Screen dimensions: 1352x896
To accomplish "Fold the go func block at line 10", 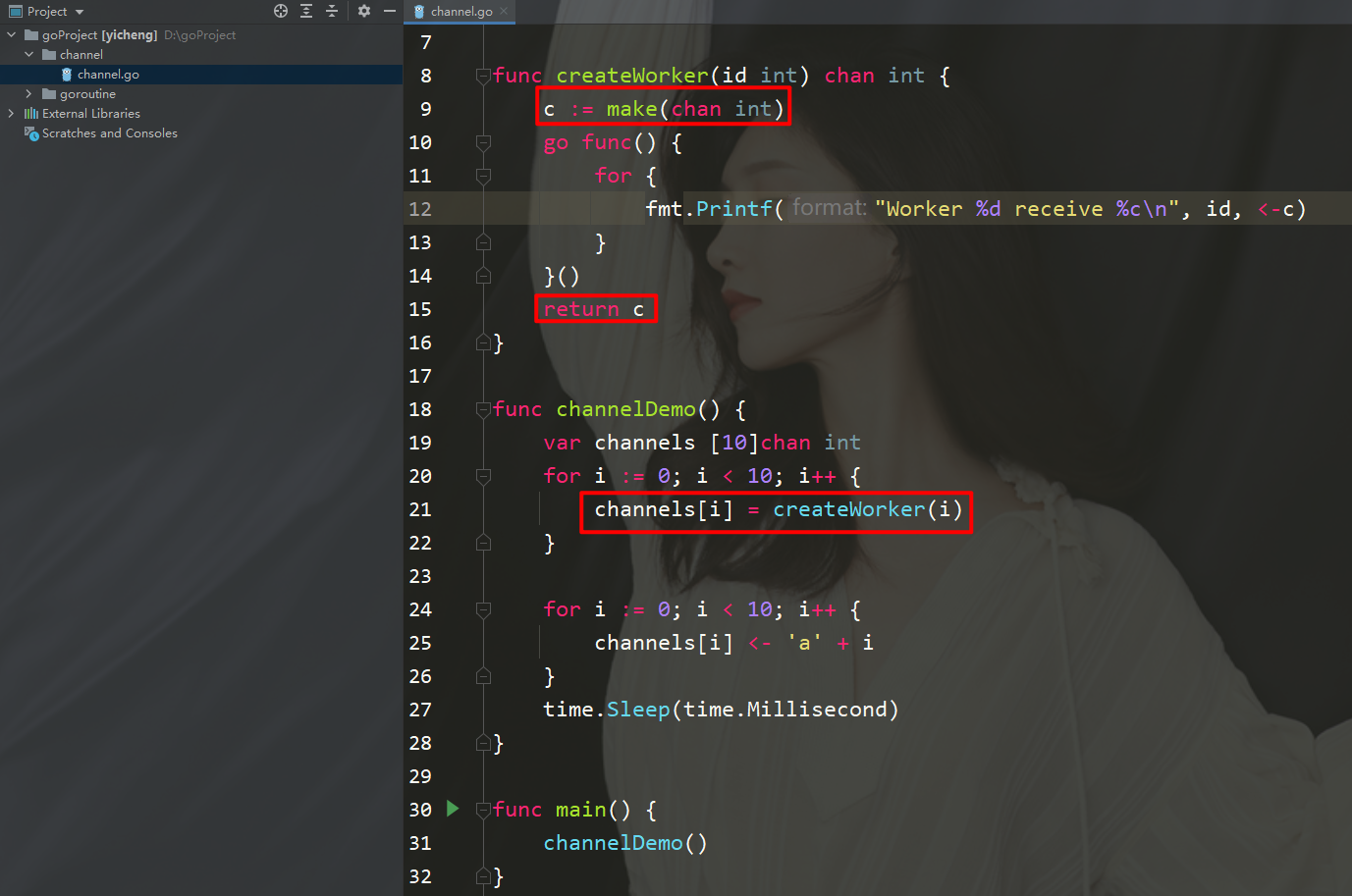I will click(483, 142).
